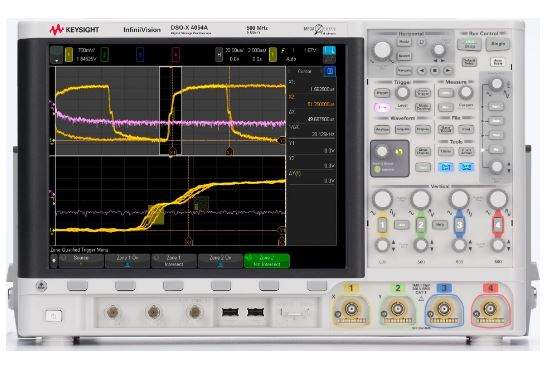
Task: Hit the navigate stop square key
Action: (435, 70)
